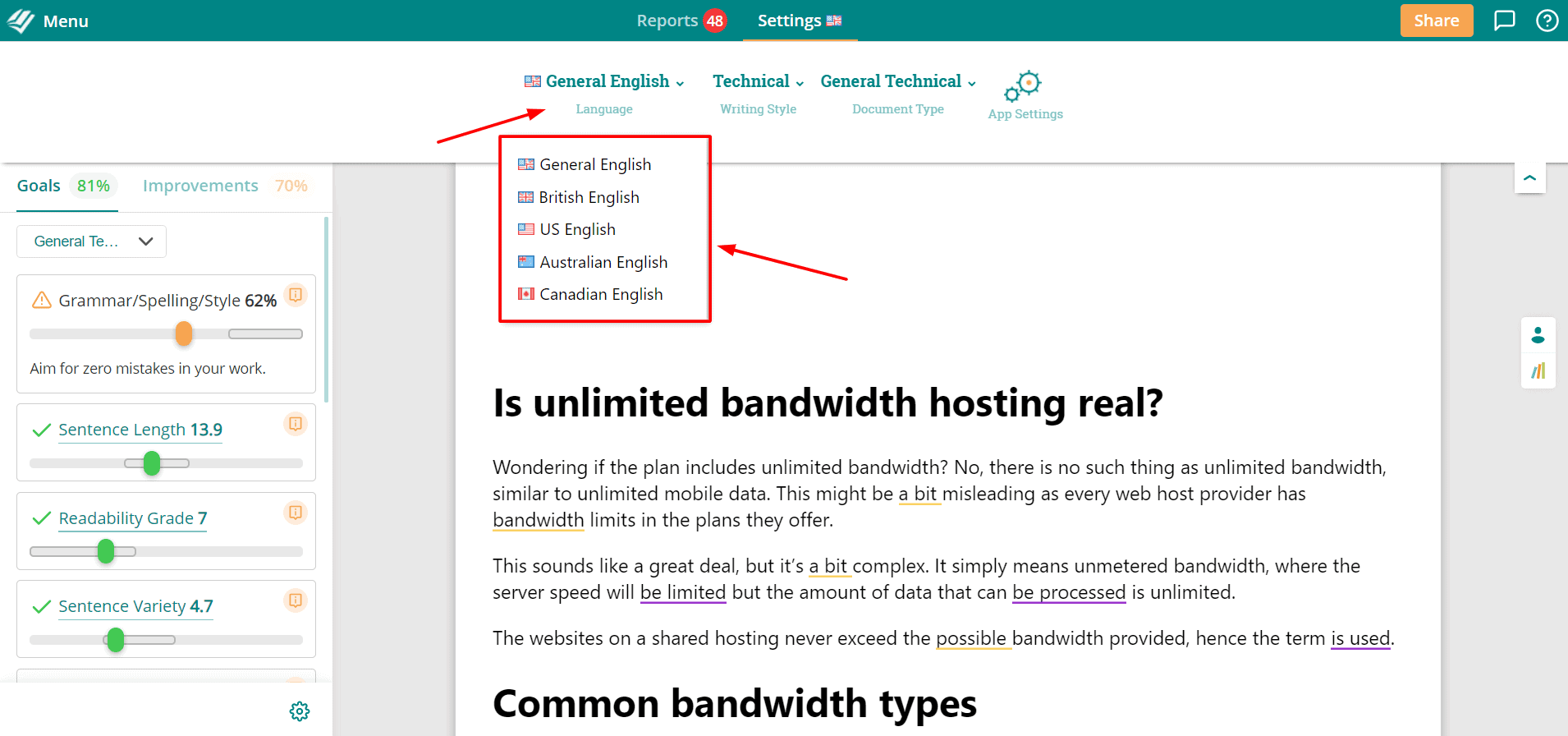Click the underlined word 'possible'
This screenshot has width=1568, height=736.
971,638
